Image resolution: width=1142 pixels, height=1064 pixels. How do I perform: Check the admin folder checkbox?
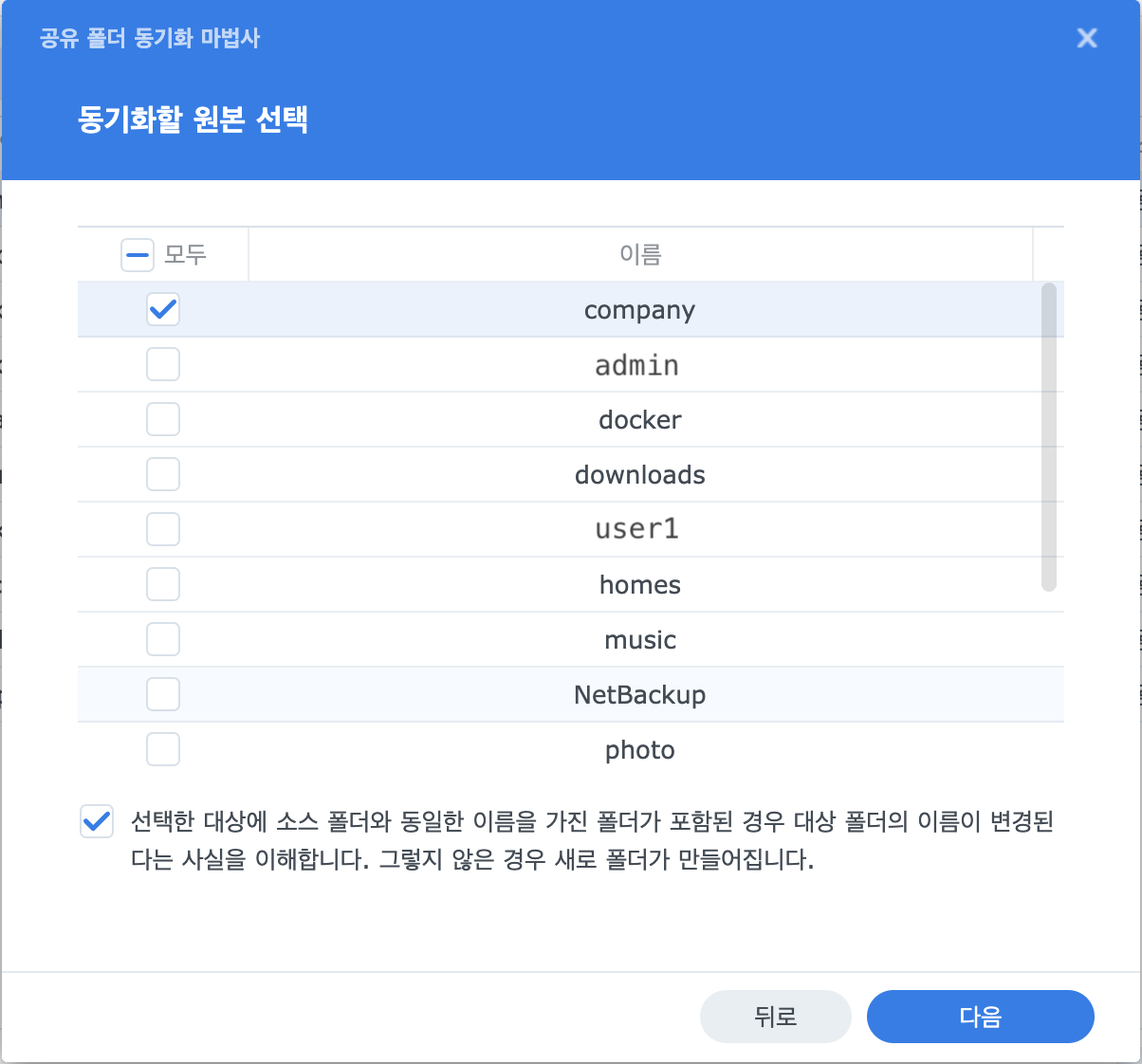click(163, 364)
